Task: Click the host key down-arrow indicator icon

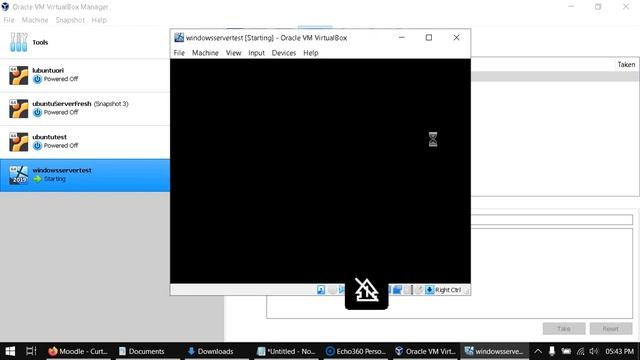Action: coord(429,290)
